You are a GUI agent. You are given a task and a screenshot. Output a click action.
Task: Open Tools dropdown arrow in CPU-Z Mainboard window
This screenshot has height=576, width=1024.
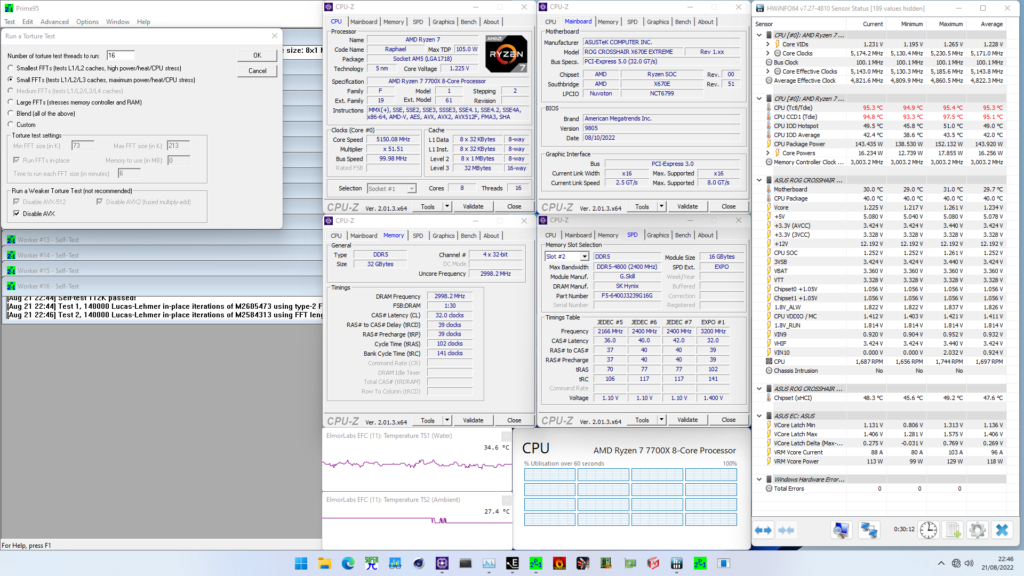[x=662, y=206]
